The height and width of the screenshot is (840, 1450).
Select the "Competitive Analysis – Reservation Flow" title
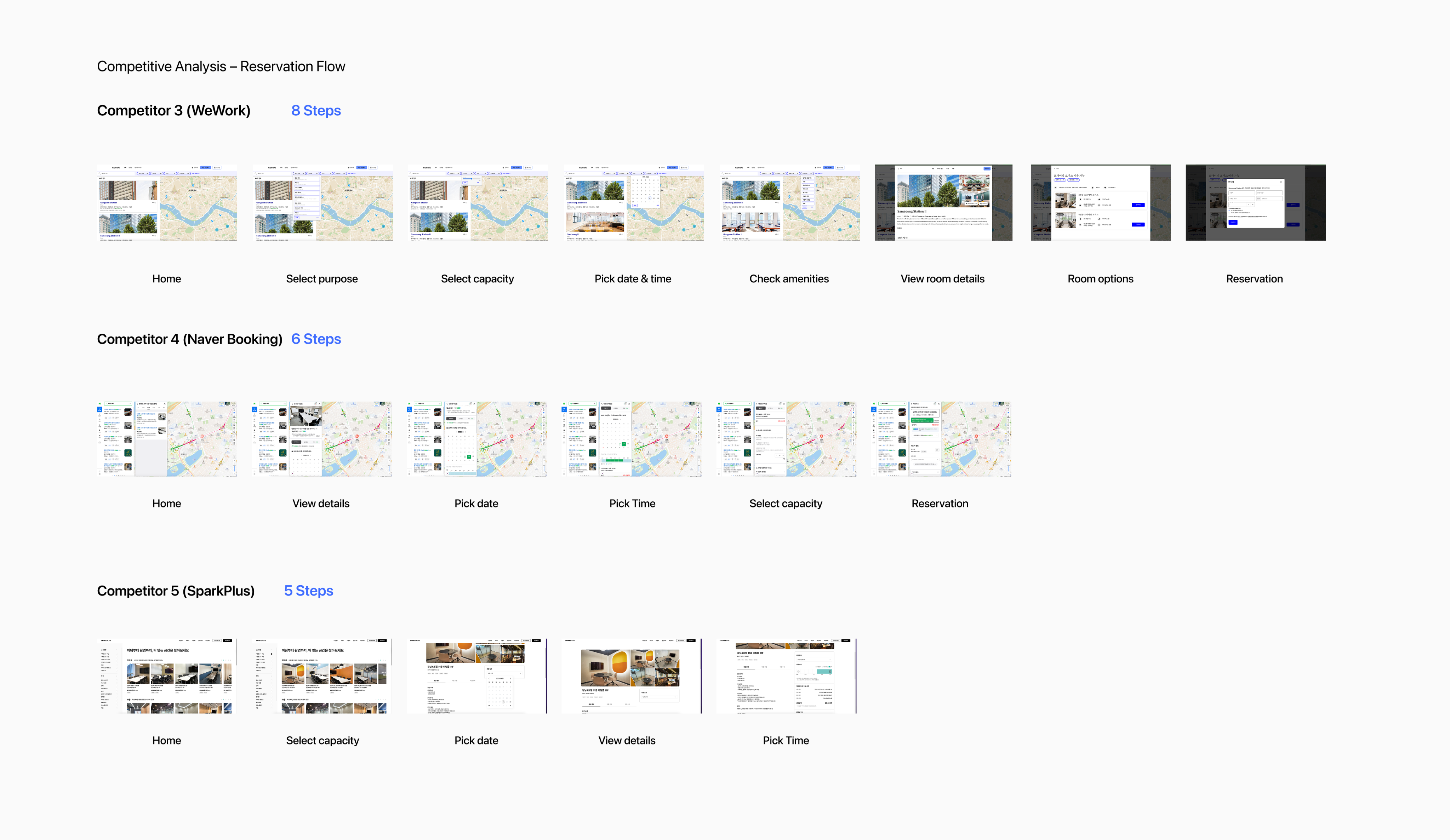[x=221, y=67]
